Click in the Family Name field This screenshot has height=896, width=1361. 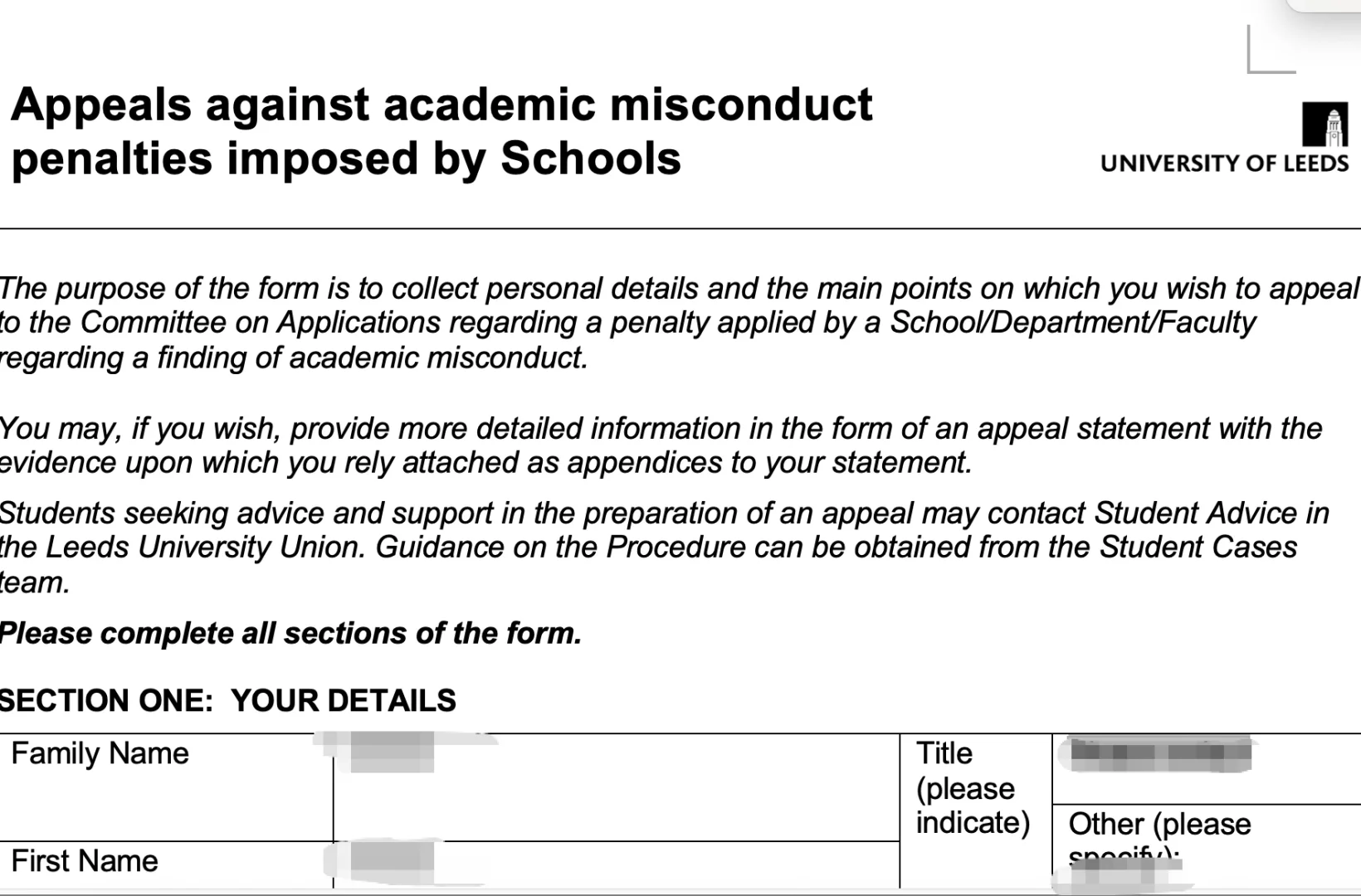pyautogui.click(x=617, y=787)
